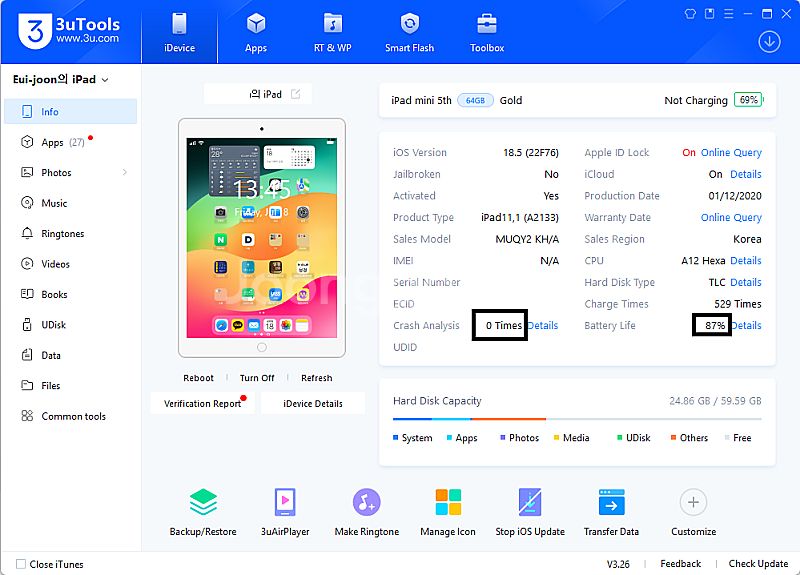This screenshot has height=575, width=800.
Task: Click the Refresh button
Action: (316, 378)
